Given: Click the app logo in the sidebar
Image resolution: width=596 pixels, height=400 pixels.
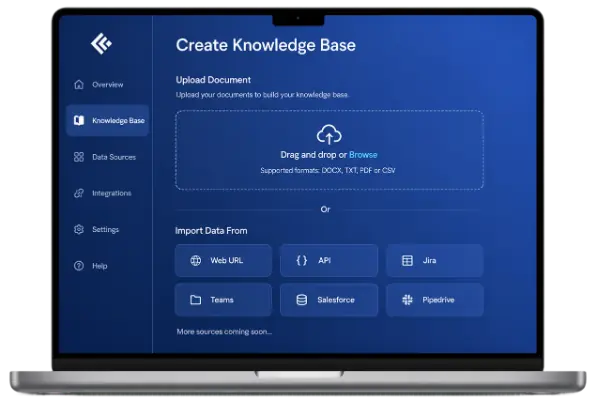Looking at the screenshot, I should pos(101,44).
